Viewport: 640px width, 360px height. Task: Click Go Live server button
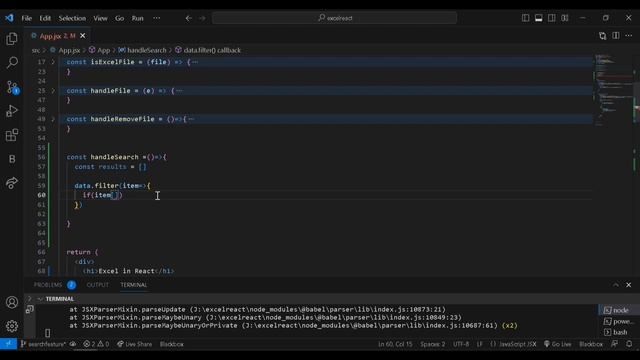[558, 344]
